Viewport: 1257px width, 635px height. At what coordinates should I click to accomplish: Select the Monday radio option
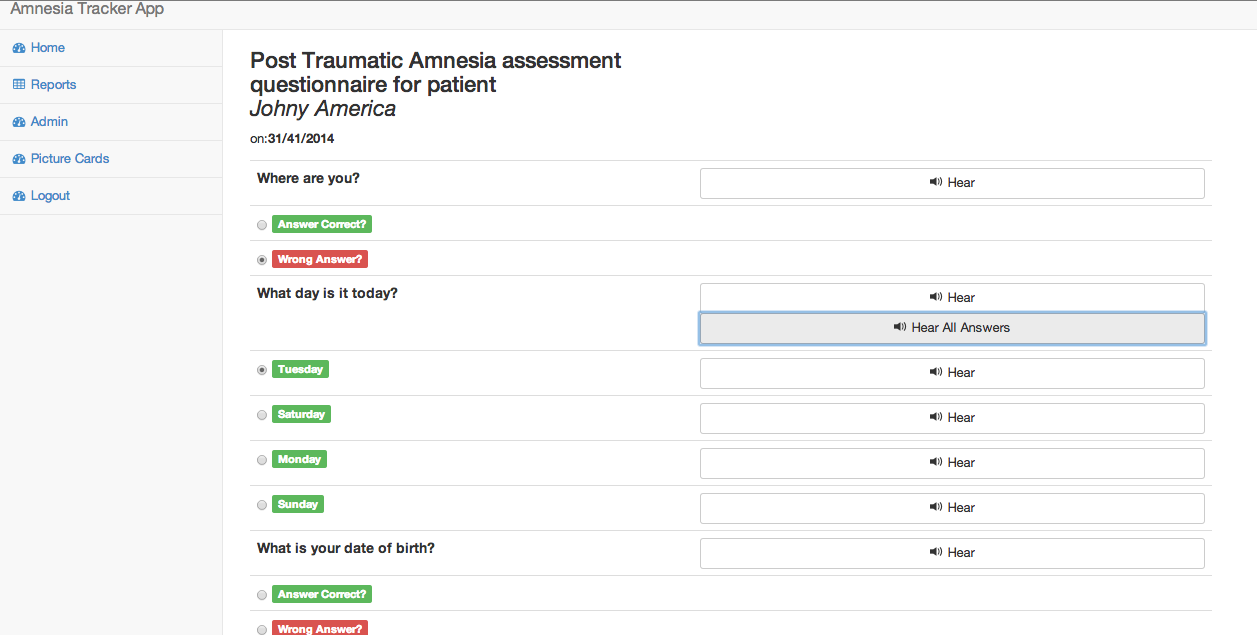pos(262,460)
